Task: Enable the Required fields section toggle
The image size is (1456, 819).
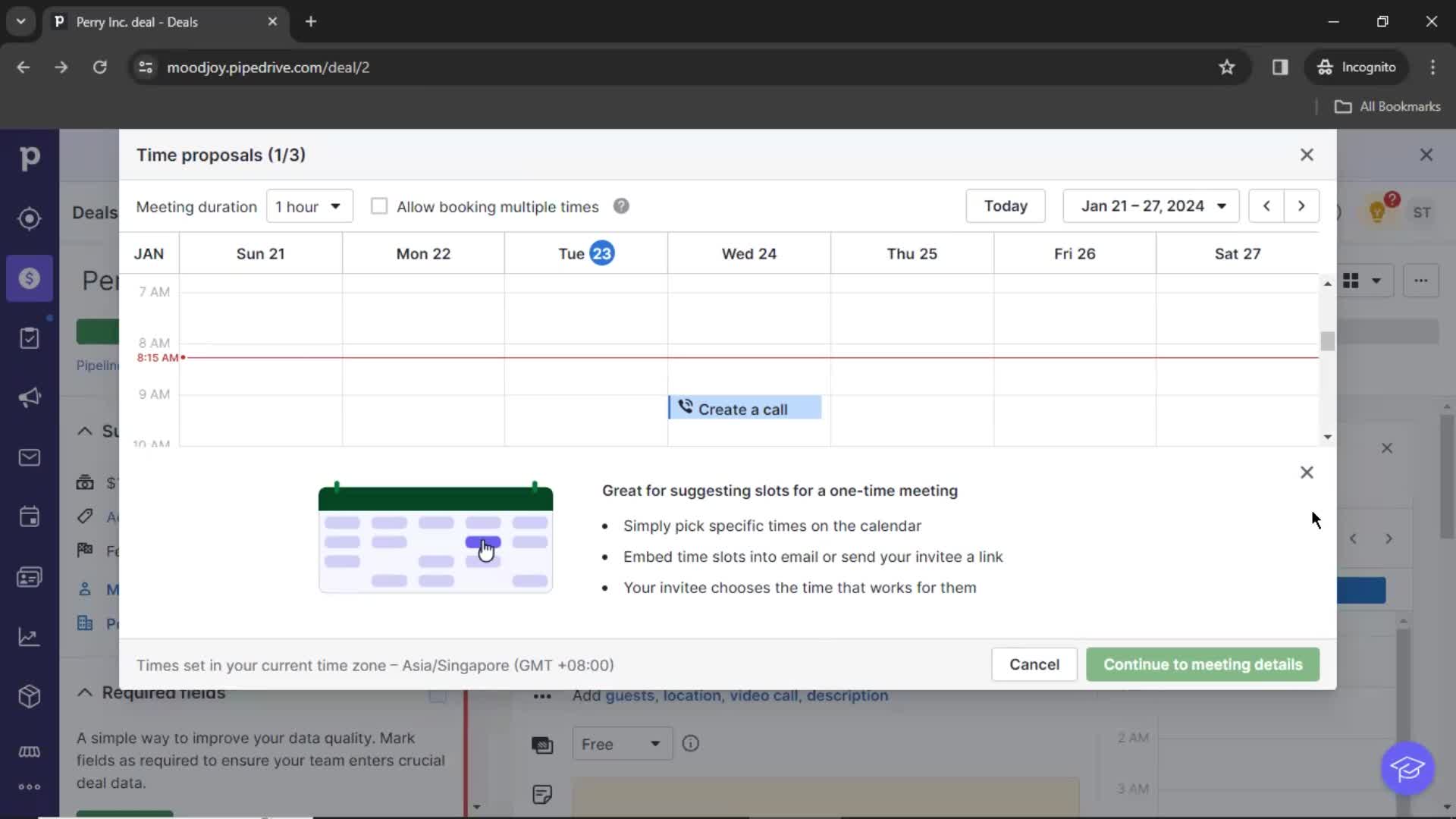Action: [x=437, y=692]
